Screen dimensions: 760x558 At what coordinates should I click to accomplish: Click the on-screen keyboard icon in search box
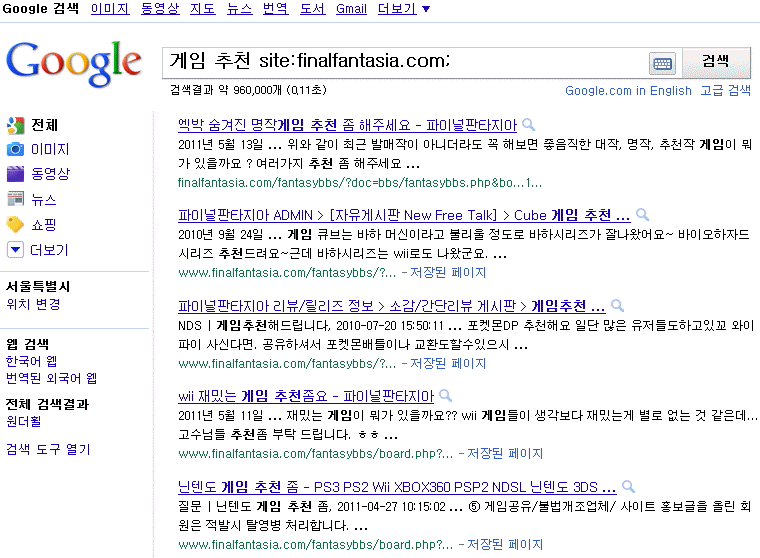[x=662, y=64]
